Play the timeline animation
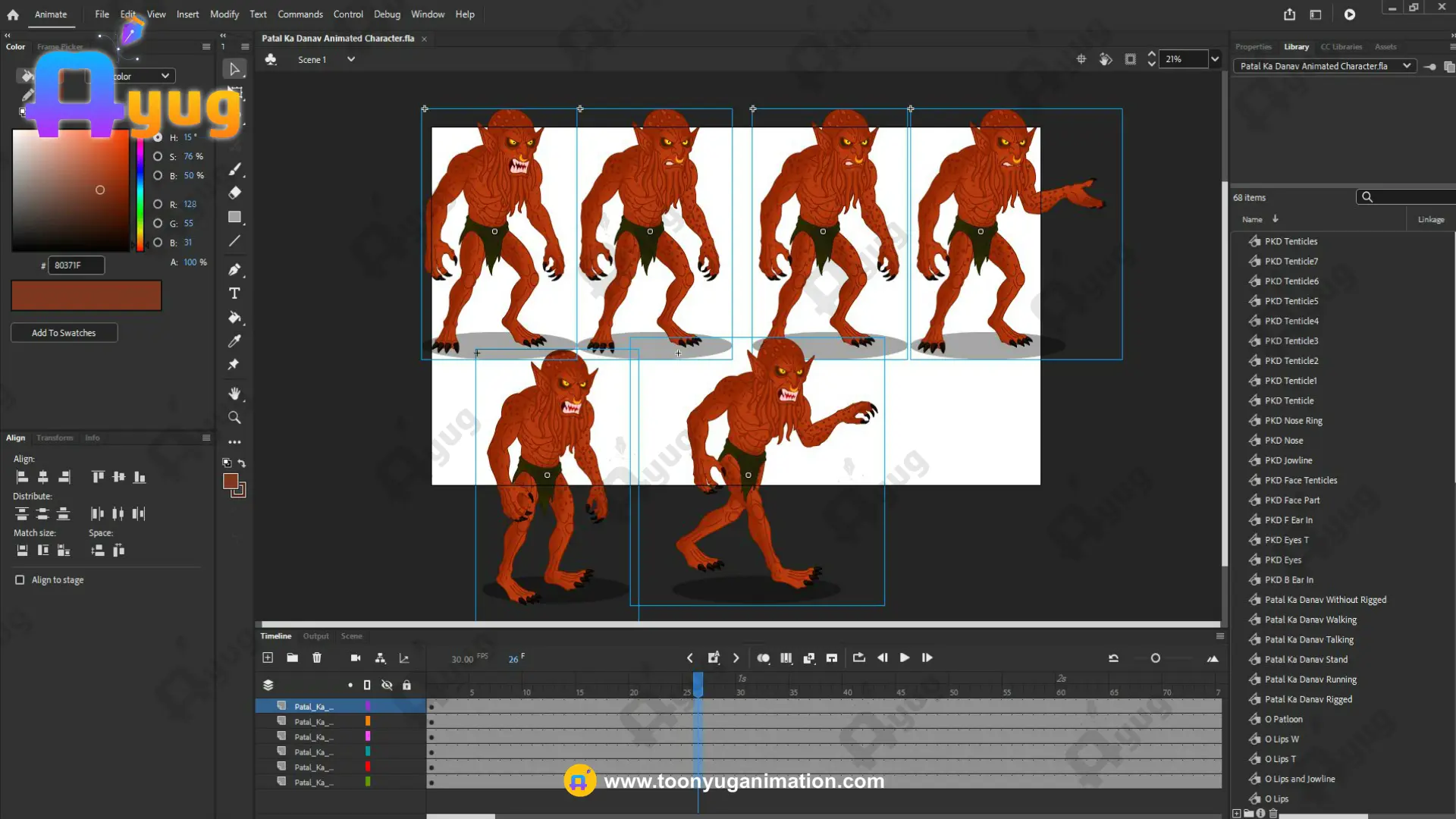 pos(904,657)
